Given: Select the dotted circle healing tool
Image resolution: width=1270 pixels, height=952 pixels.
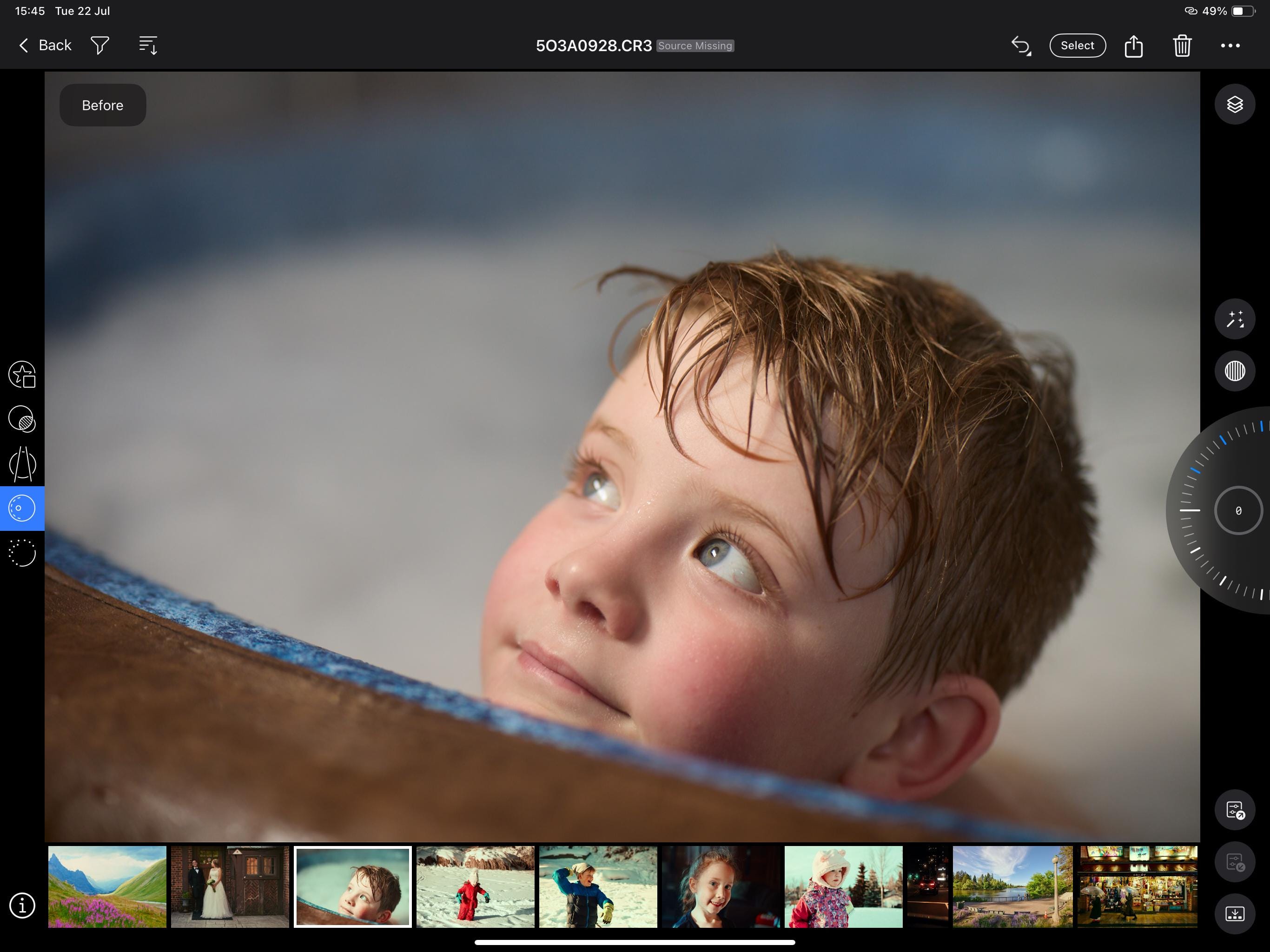Looking at the screenshot, I should click(x=22, y=553).
